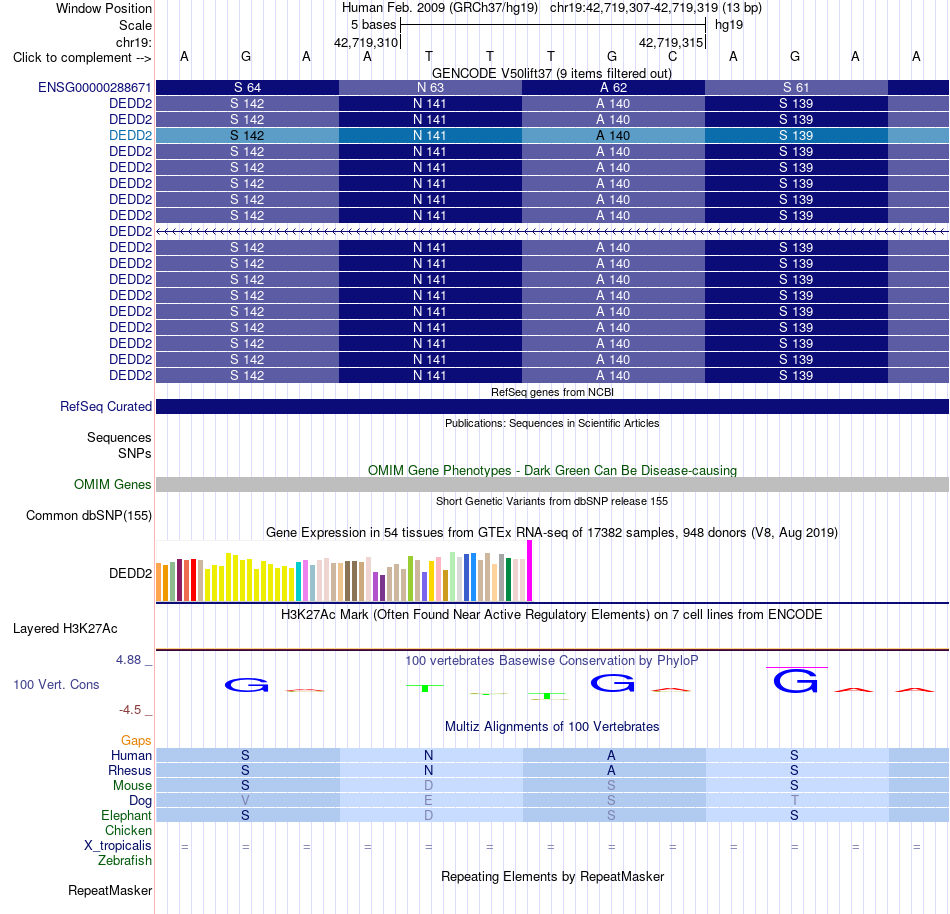This screenshot has height=914, width=950.
Task: Select the Mouse species label
Action: coord(132,786)
